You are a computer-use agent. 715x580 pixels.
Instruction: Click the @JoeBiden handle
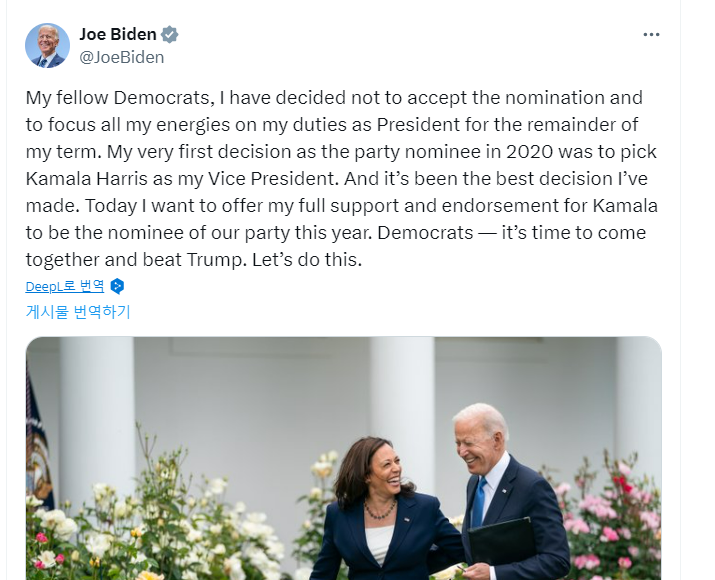[x=121, y=57]
